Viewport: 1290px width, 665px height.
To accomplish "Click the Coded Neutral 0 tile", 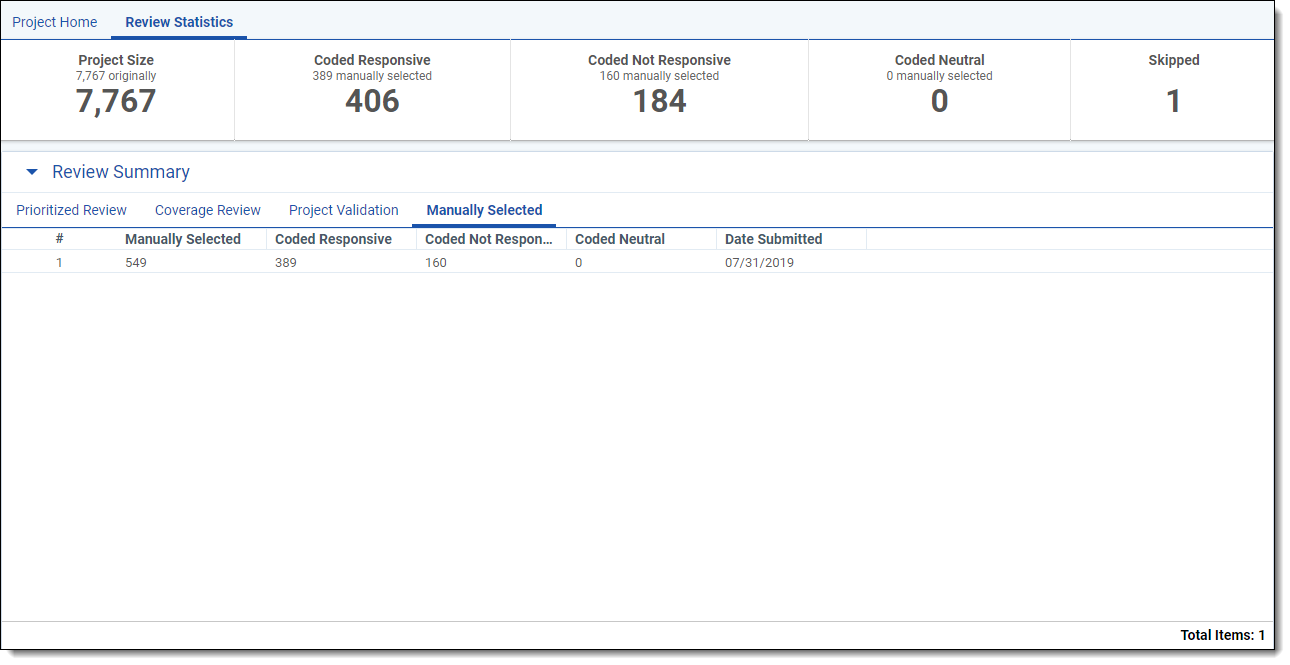I will point(939,90).
